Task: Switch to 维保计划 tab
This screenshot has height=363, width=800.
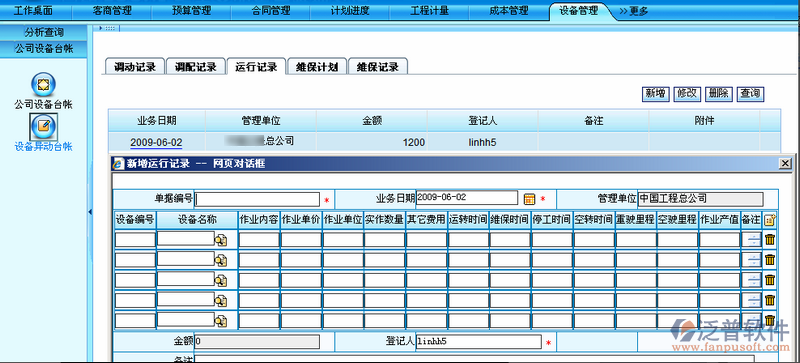Action: click(x=317, y=67)
